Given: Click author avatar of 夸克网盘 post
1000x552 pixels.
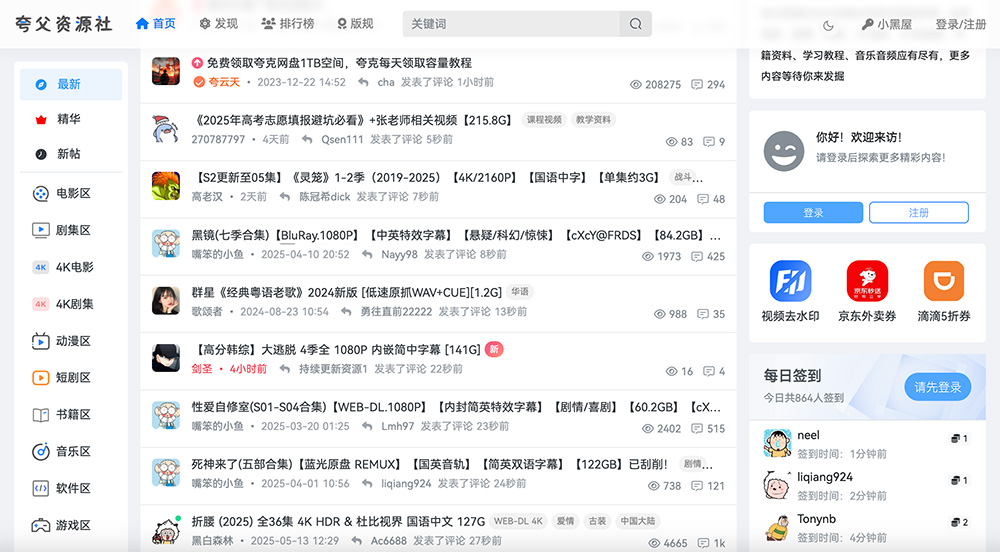Looking at the screenshot, I should (166, 71).
